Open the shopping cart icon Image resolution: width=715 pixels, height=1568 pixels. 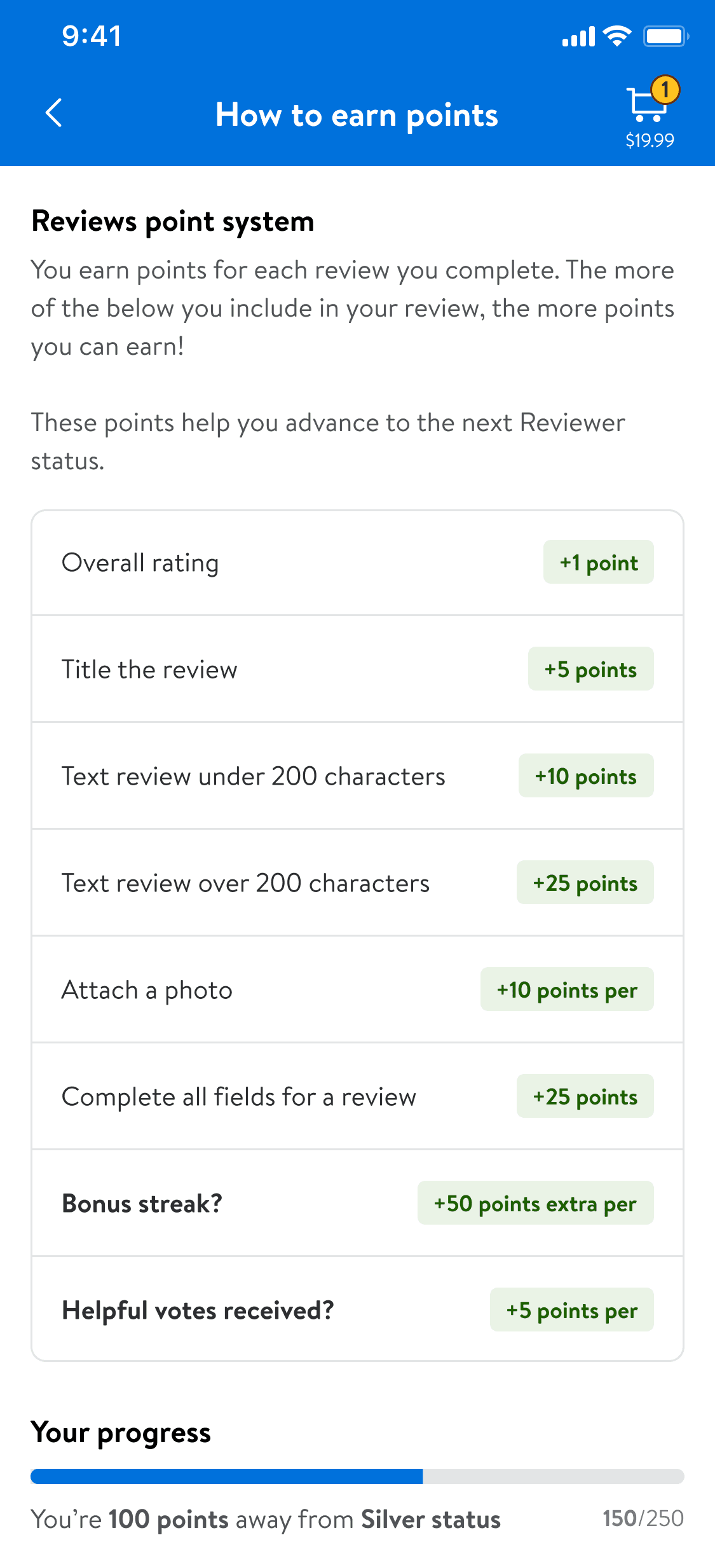pyautogui.click(x=645, y=106)
